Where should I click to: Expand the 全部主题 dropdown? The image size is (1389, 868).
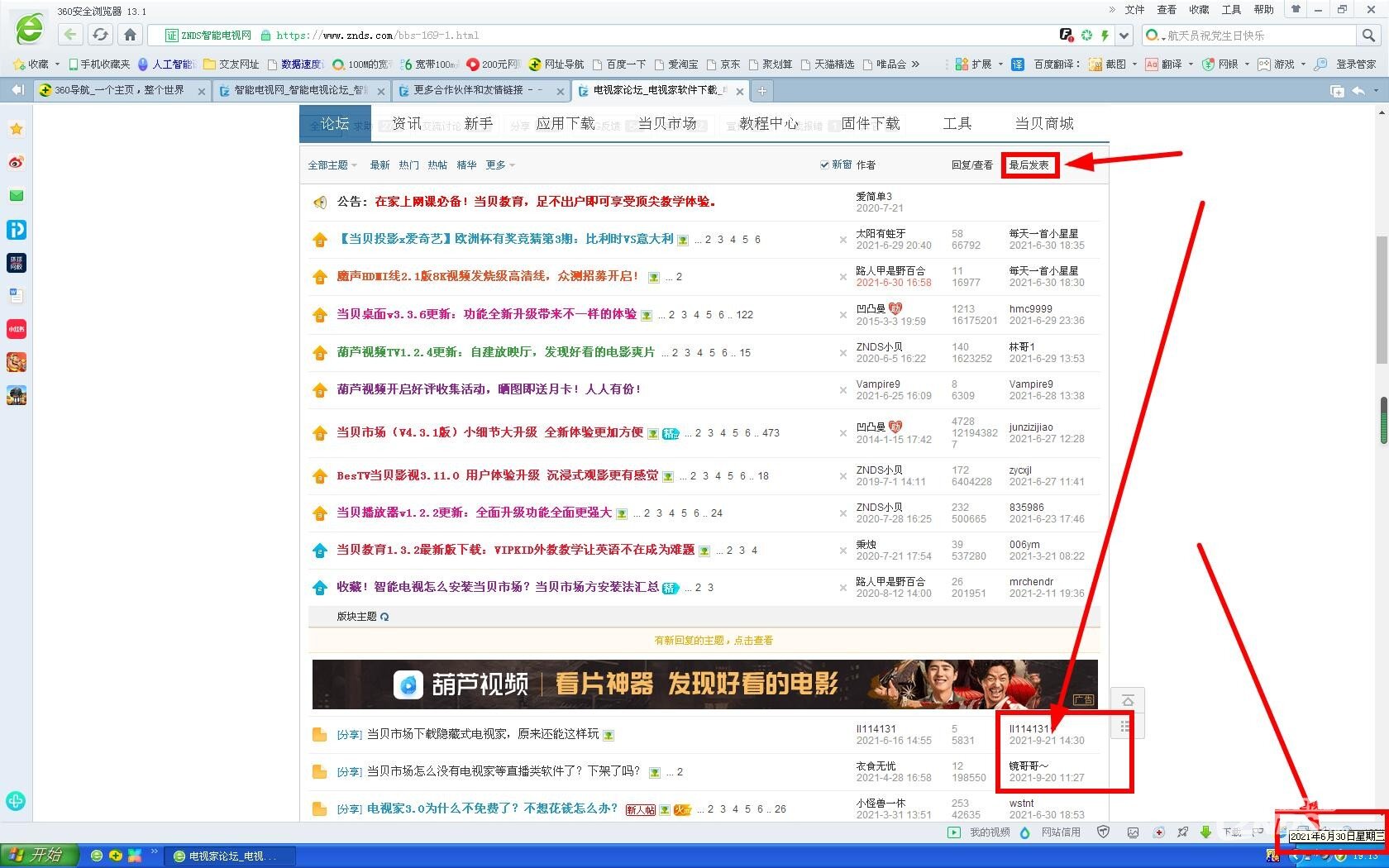pos(332,165)
